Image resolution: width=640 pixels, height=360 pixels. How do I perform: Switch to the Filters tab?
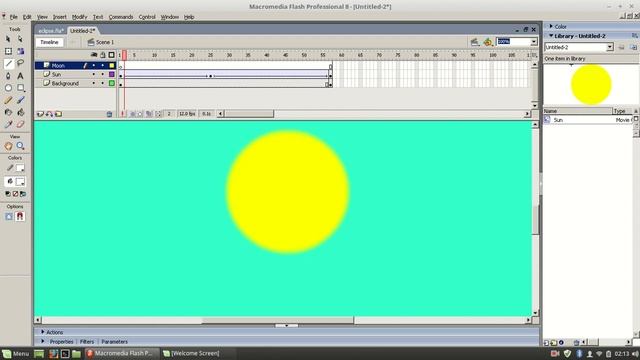click(x=87, y=342)
